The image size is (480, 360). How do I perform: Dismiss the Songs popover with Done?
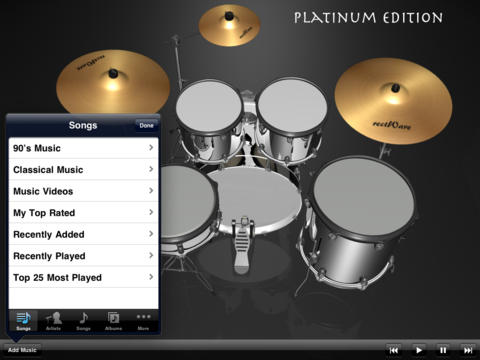coord(146,125)
